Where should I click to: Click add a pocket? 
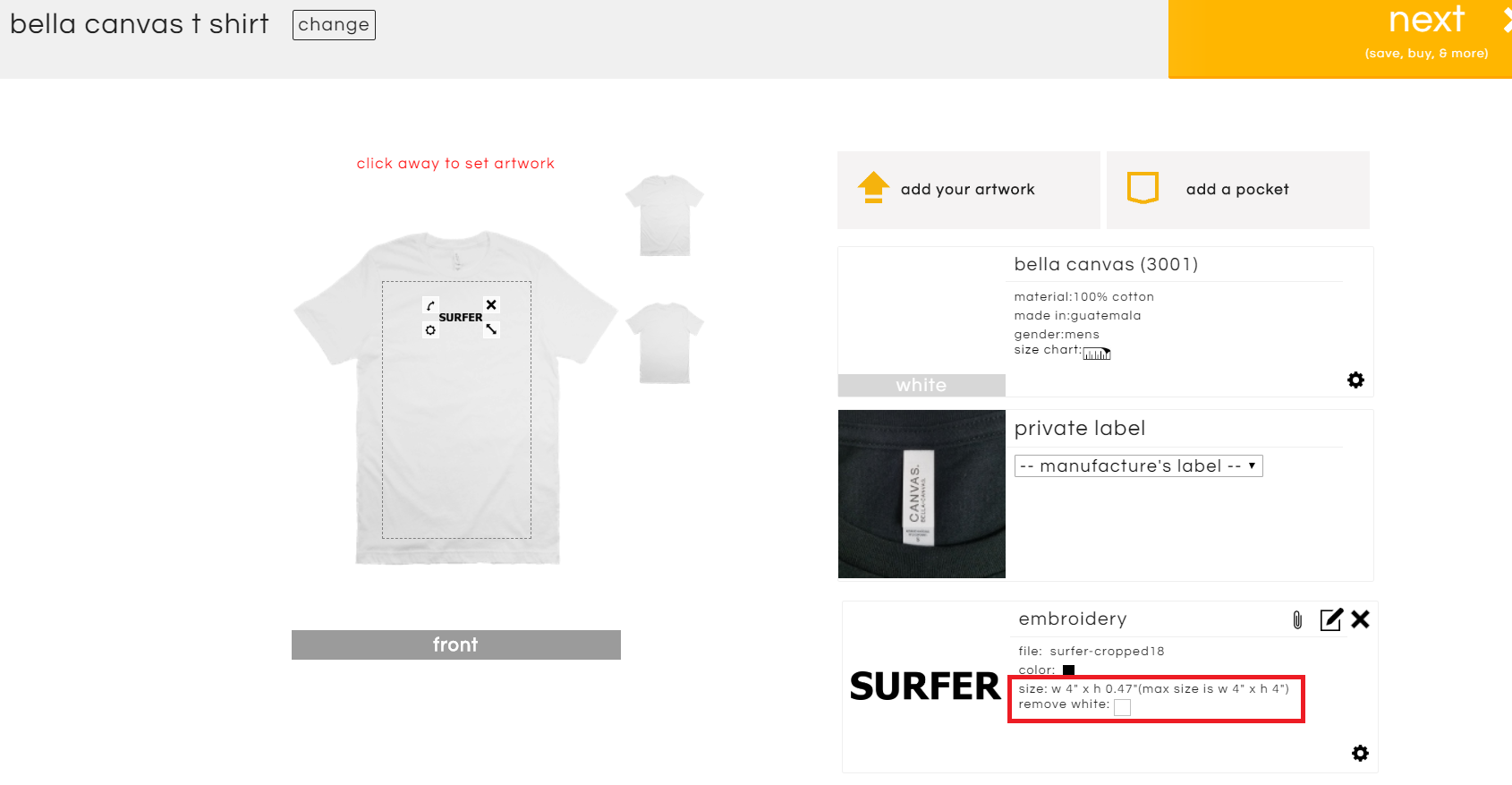pyautogui.click(x=1236, y=189)
